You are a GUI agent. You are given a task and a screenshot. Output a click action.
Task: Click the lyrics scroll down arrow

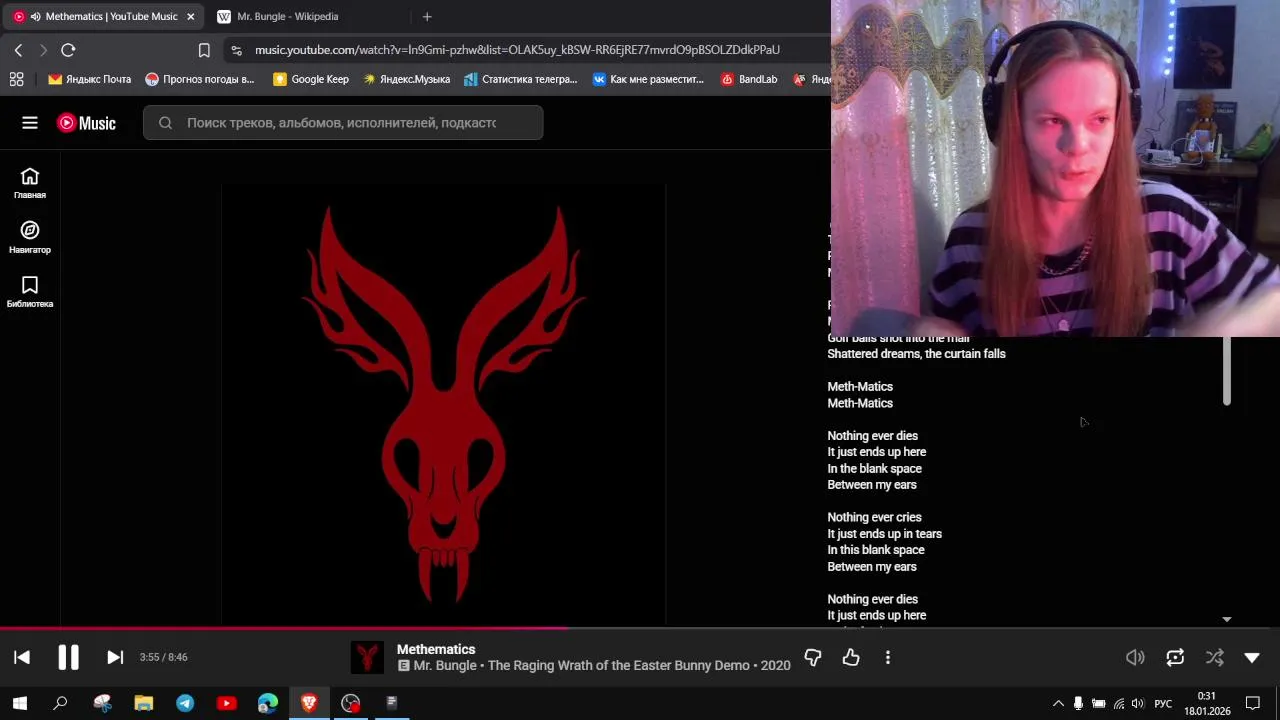pyautogui.click(x=1227, y=620)
